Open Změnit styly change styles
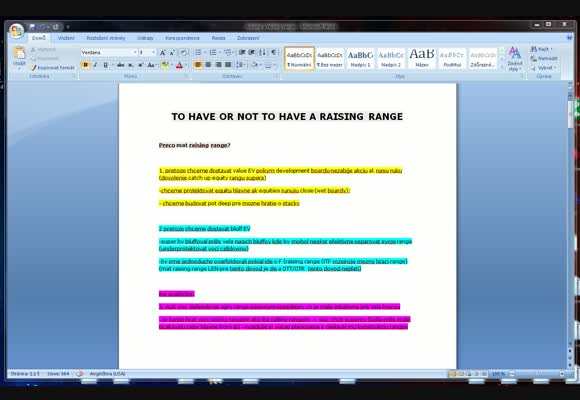 [x=515, y=59]
